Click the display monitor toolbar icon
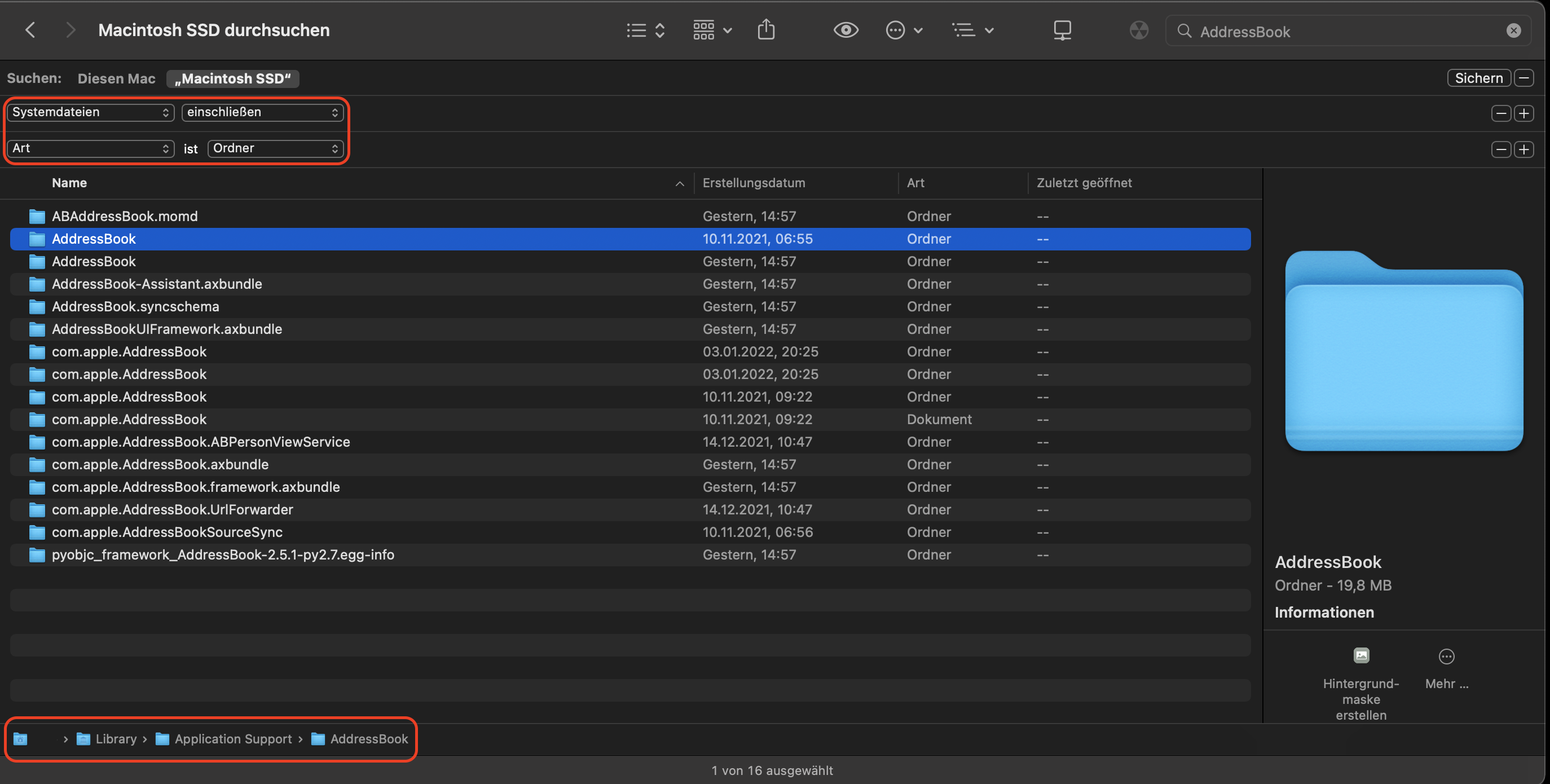The width and height of the screenshot is (1550, 784). click(x=1062, y=30)
